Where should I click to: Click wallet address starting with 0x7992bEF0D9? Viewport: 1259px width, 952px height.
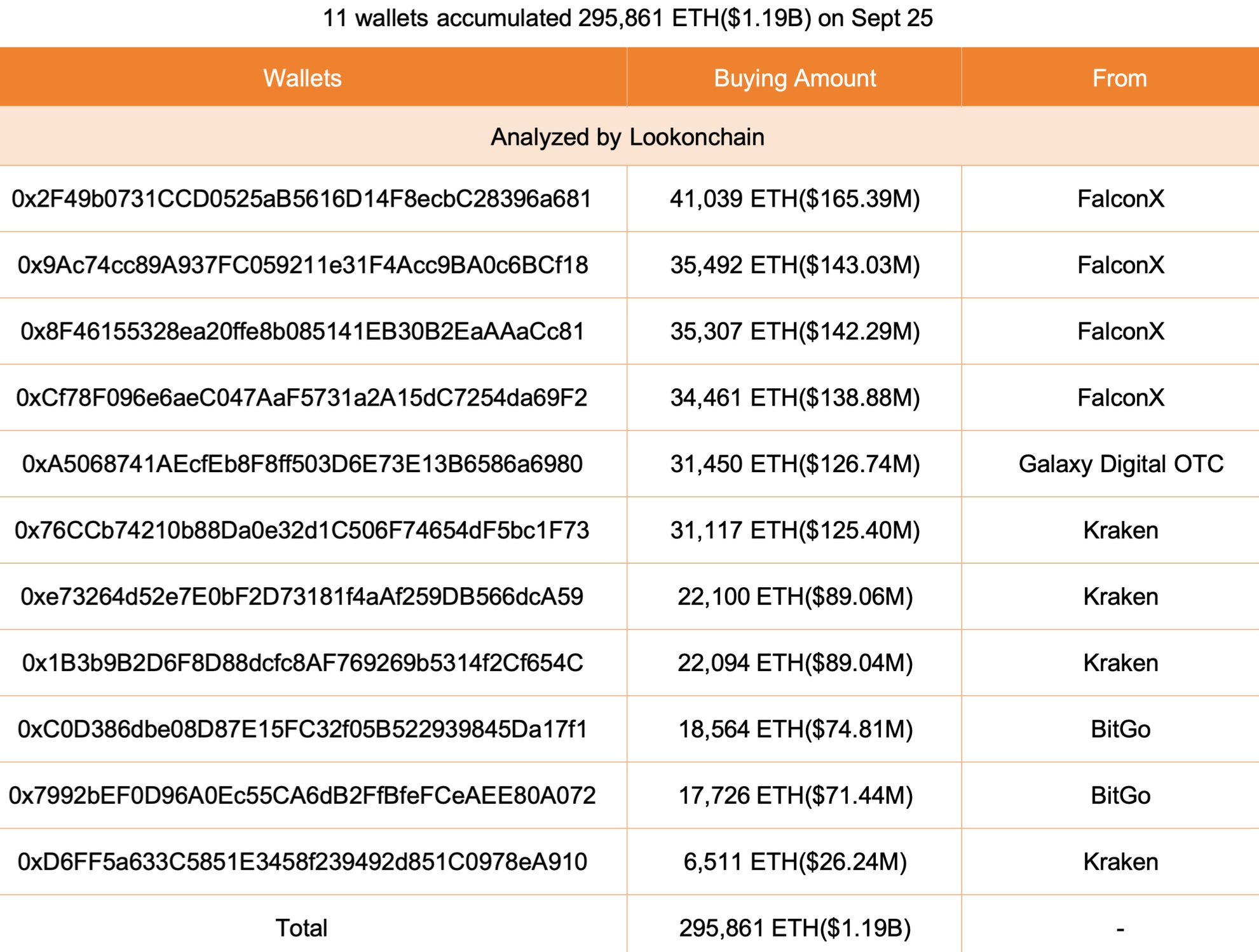coord(303,796)
